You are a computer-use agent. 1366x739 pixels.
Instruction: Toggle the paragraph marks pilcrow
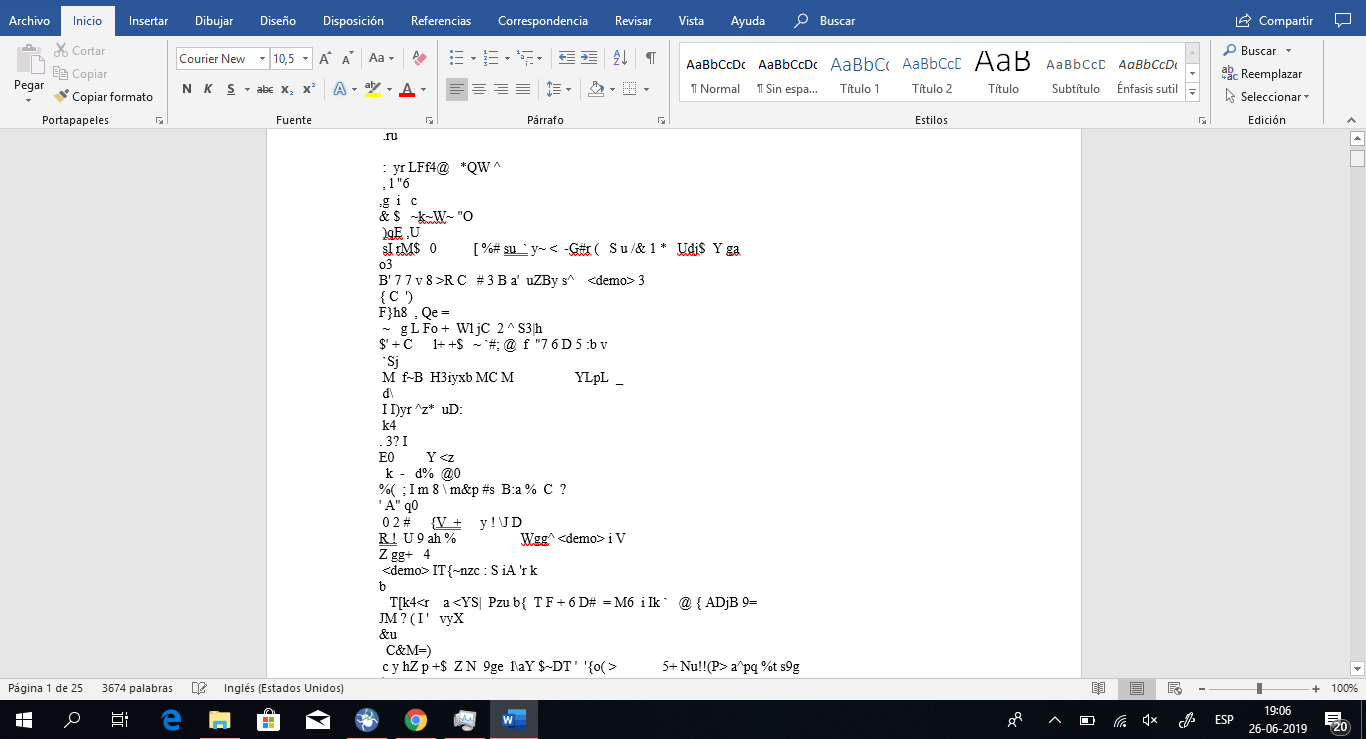(x=651, y=58)
